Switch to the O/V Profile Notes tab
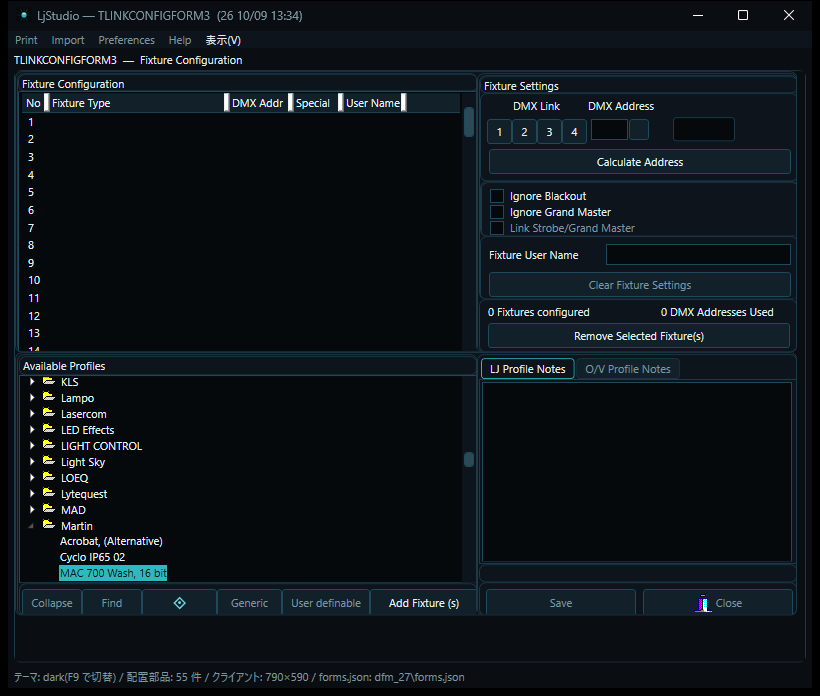Image resolution: width=820 pixels, height=696 pixels. (x=628, y=369)
